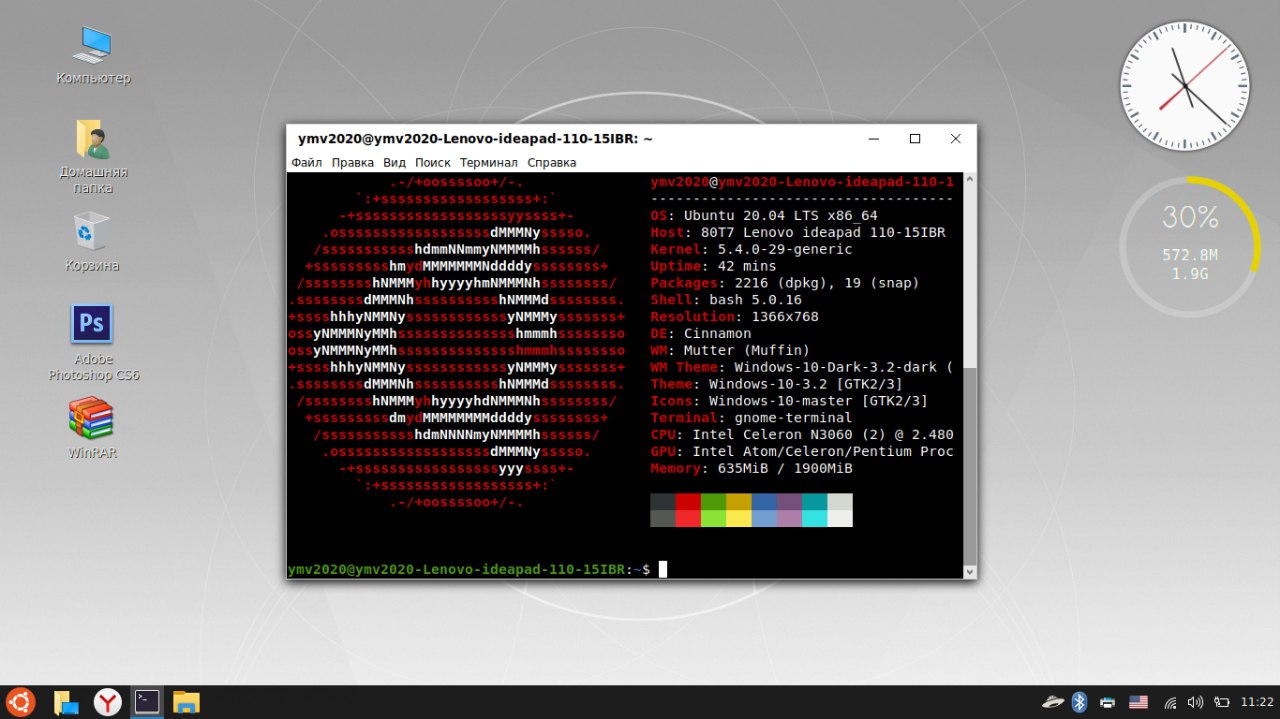Click the terminal title bar text
The width and height of the screenshot is (1280, 719).
point(475,139)
